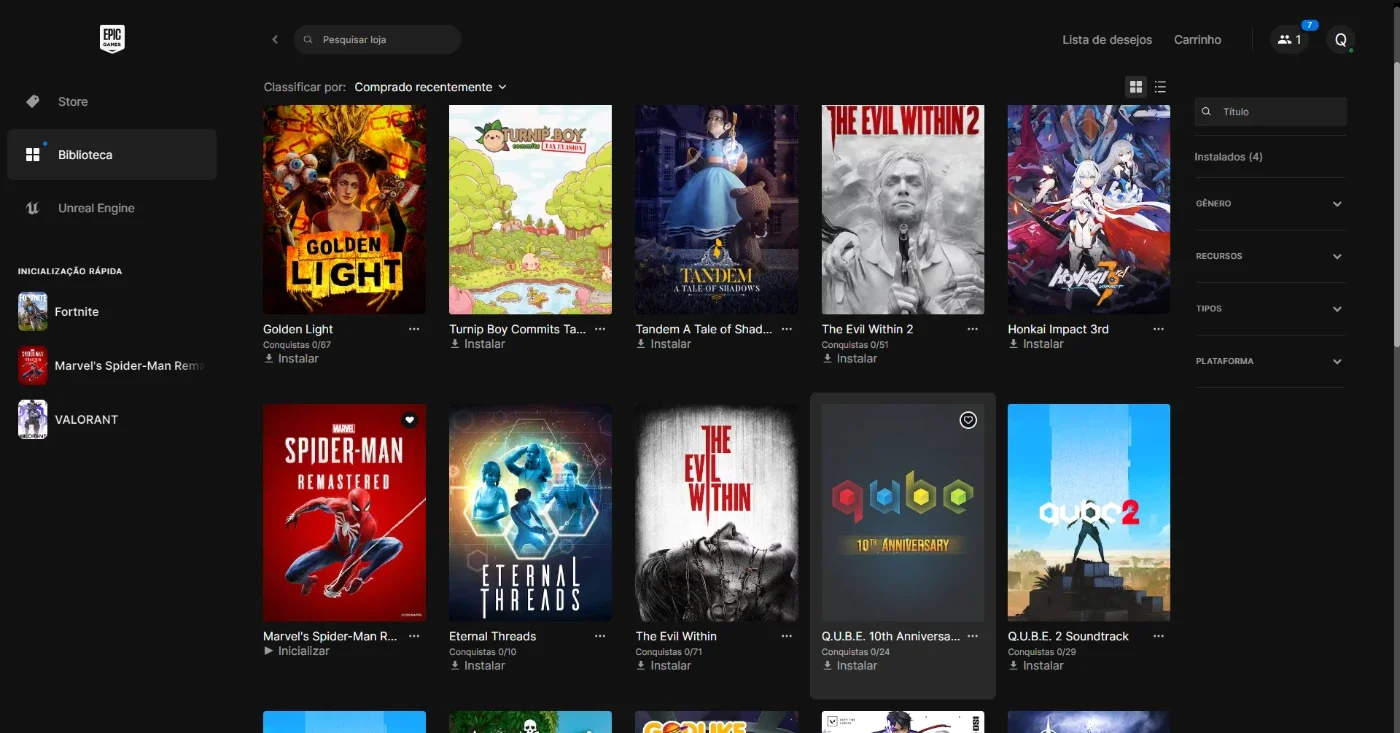Open more options for Golden Light
This screenshot has height=733, width=1400.
click(x=414, y=329)
